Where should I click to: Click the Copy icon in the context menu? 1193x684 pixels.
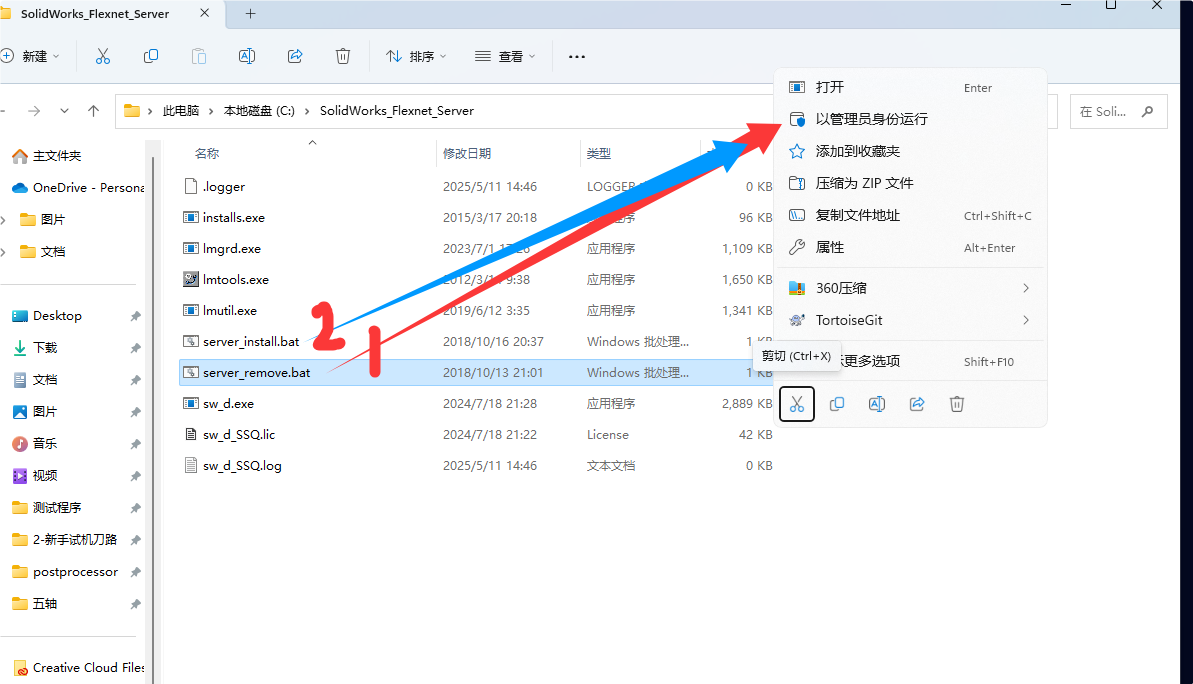tap(837, 404)
